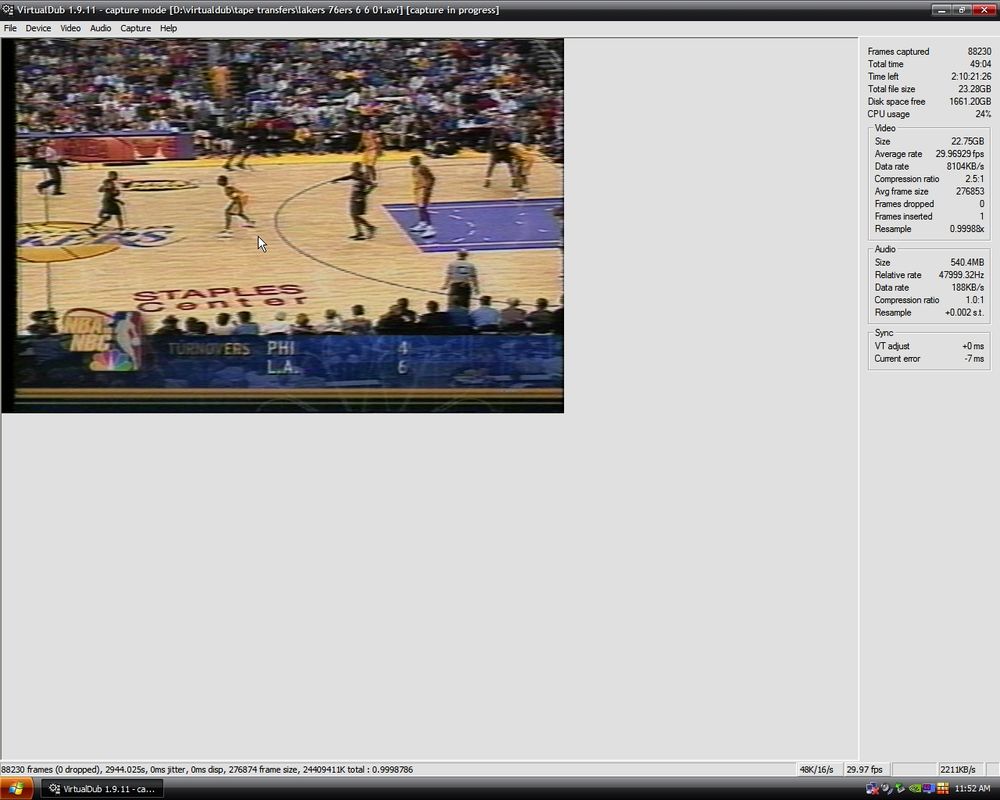Image resolution: width=1000 pixels, height=800 pixels.
Task: Click the Avg frame size value 276853
Action: click(970, 191)
